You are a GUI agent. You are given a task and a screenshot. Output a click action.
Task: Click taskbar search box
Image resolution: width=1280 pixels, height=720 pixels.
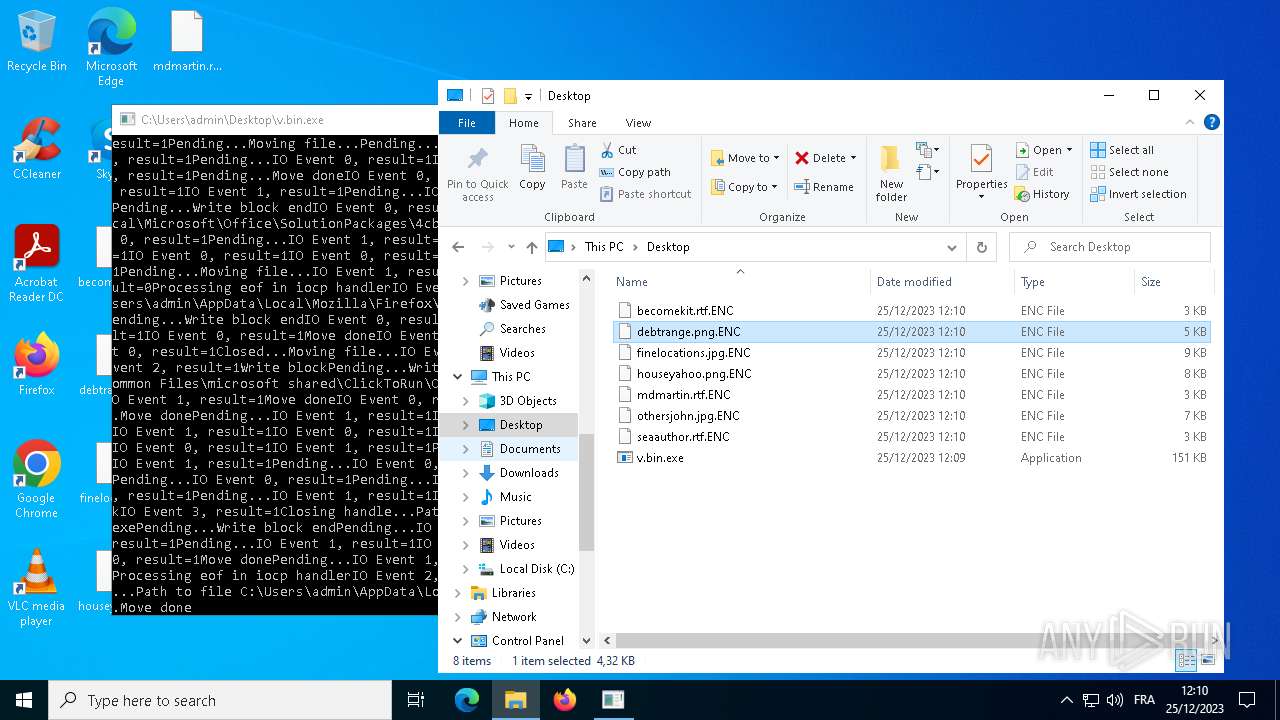[x=220, y=700]
